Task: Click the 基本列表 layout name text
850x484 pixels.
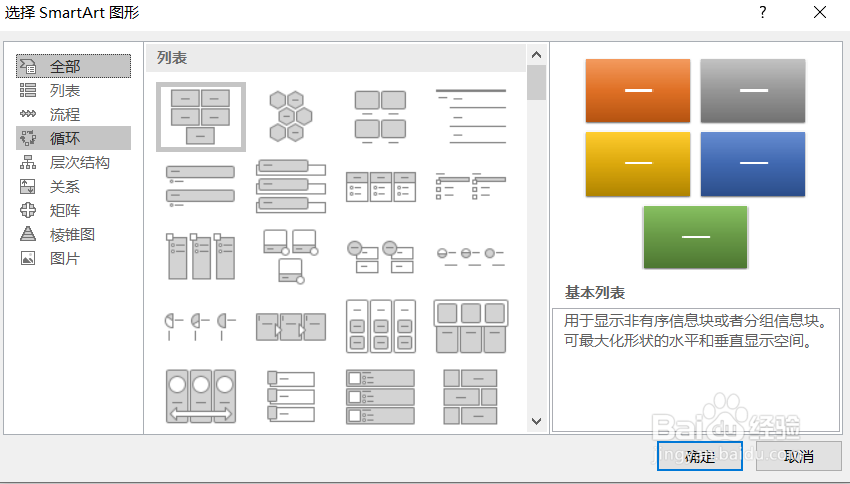Action: pyautogui.click(x=595, y=293)
